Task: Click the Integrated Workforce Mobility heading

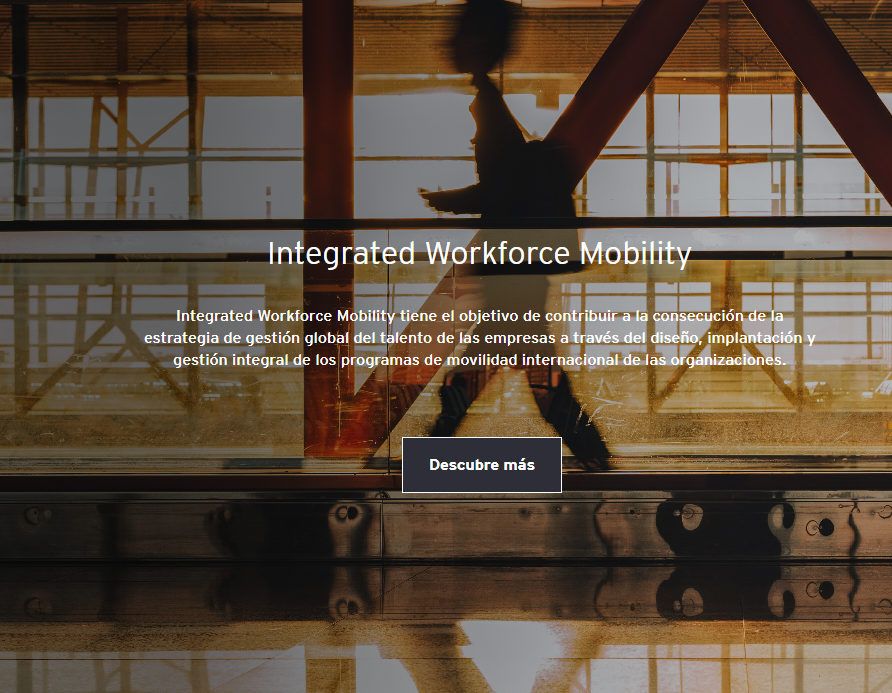Action: (x=479, y=254)
